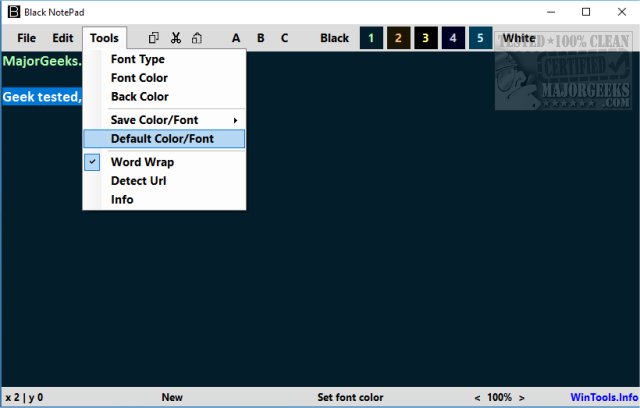Click Default Color/Font menu item

164,139
